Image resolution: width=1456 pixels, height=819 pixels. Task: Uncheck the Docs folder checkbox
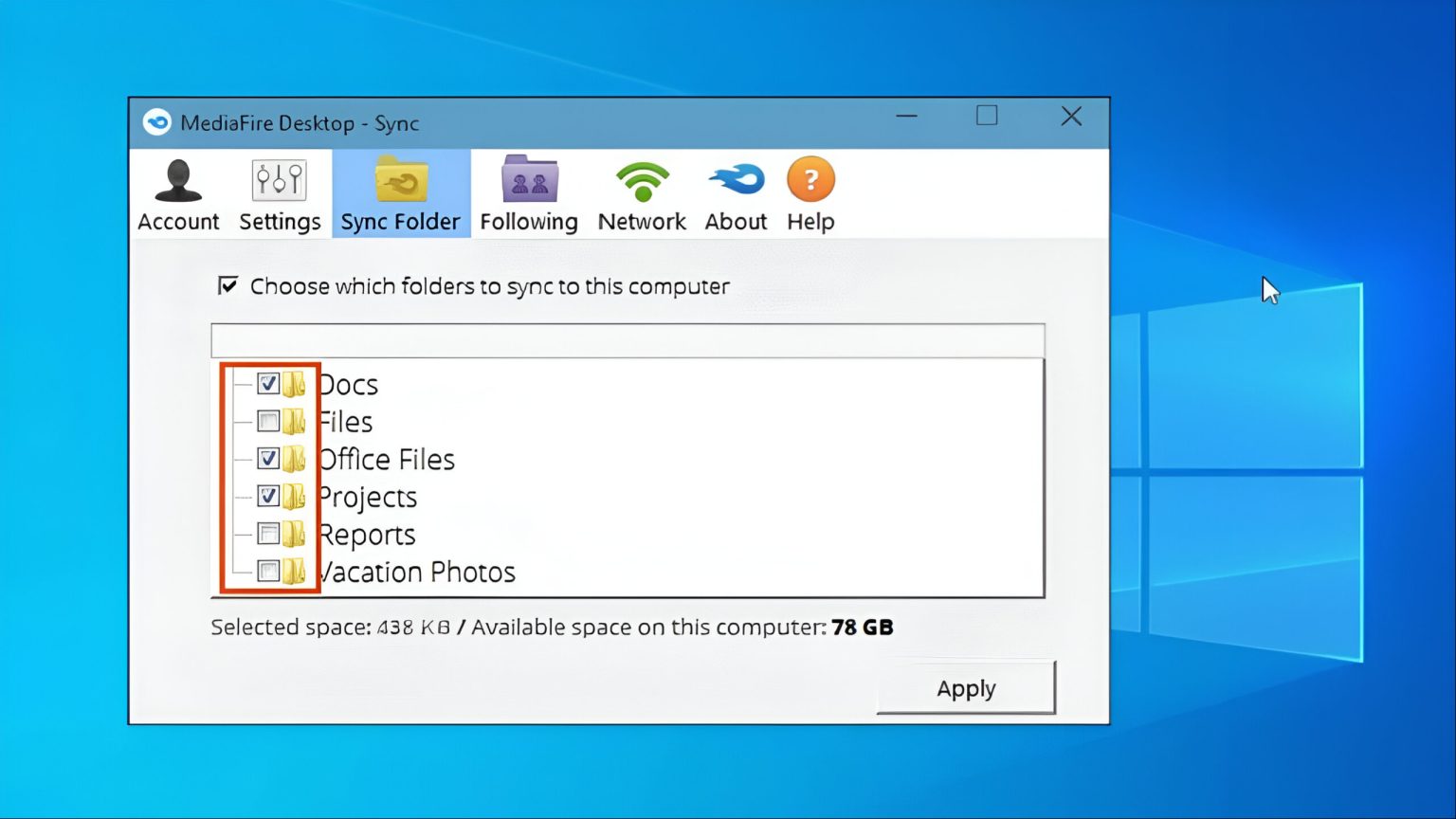268,383
